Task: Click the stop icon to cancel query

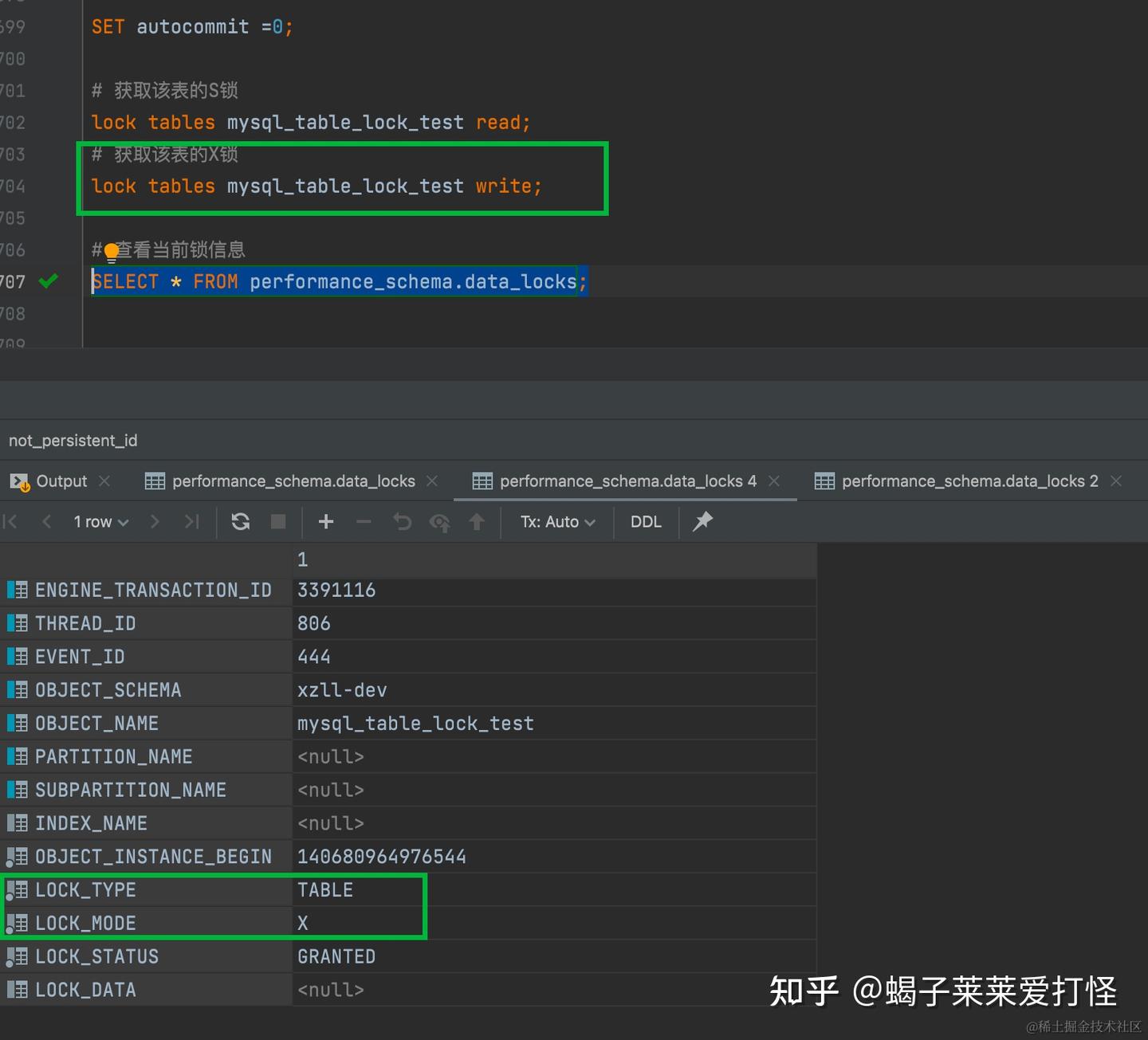Action: (277, 522)
